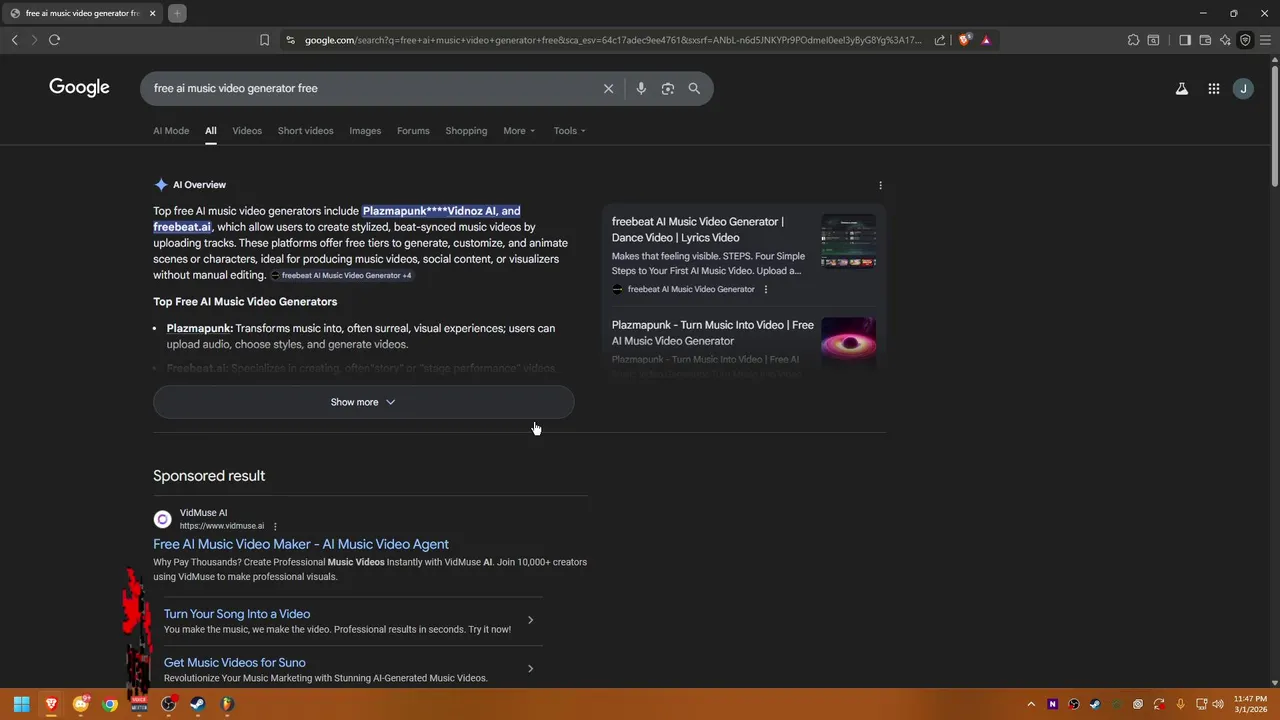Open OBS Studio on the taskbar
Viewport: 1280px width, 720px height.
[x=168, y=704]
